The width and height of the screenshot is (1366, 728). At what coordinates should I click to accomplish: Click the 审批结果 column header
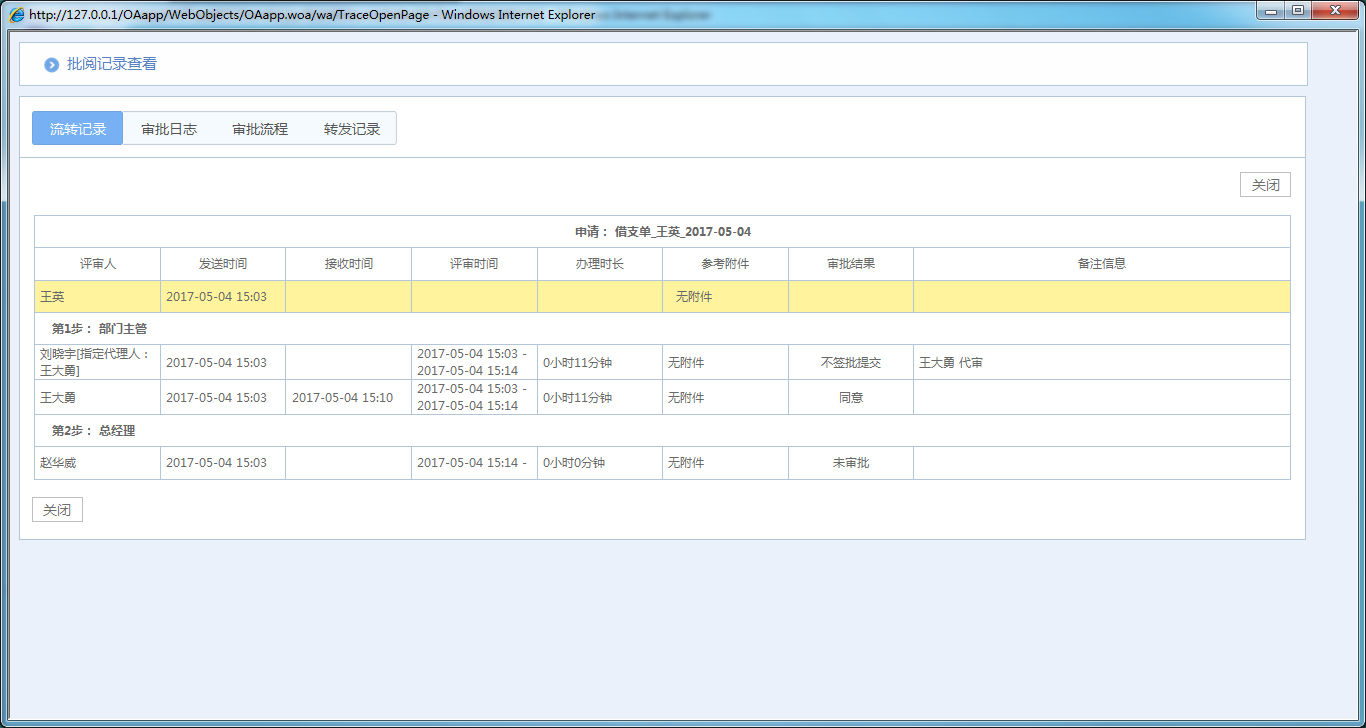[x=851, y=264]
